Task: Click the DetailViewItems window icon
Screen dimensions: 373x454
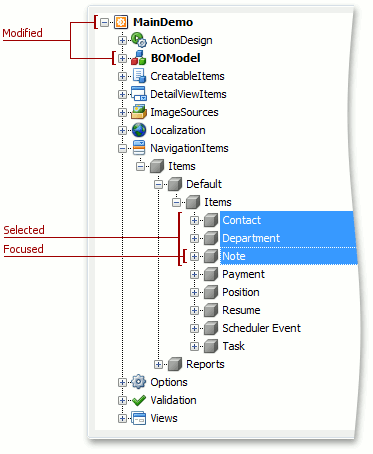Action: [139, 94]
